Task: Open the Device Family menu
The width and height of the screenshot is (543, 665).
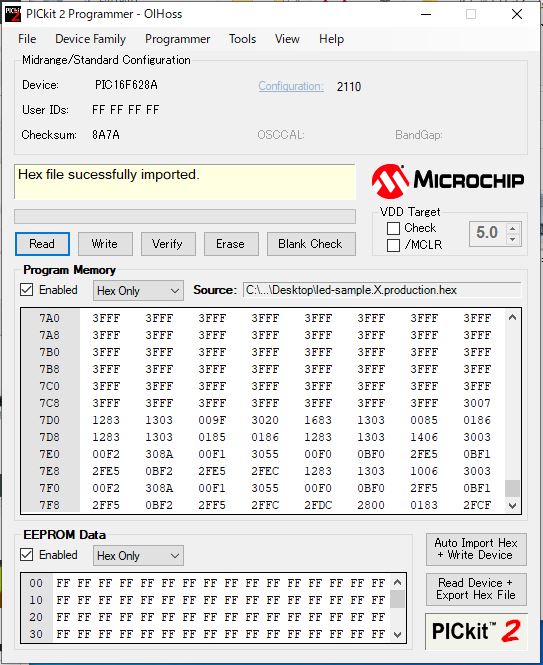Action: pos(90,39)
